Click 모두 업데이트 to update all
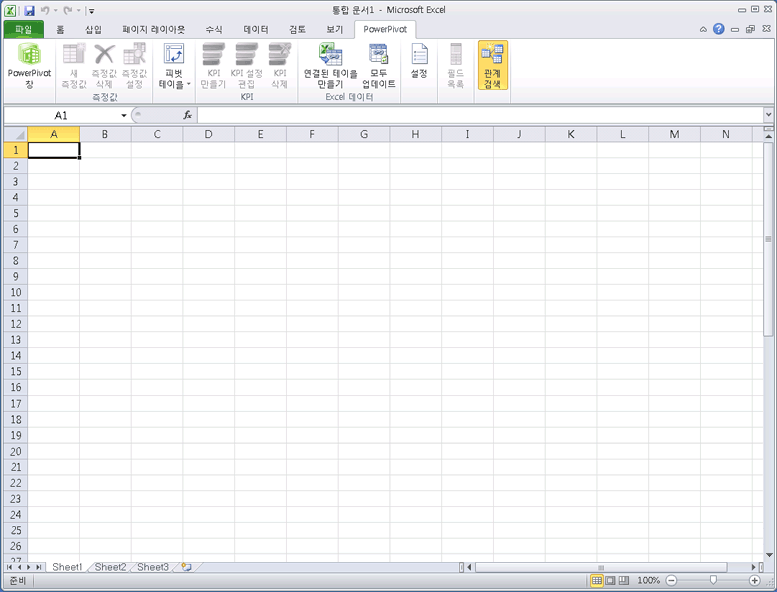This screenshot has width=777, height=592. [379, 65]
